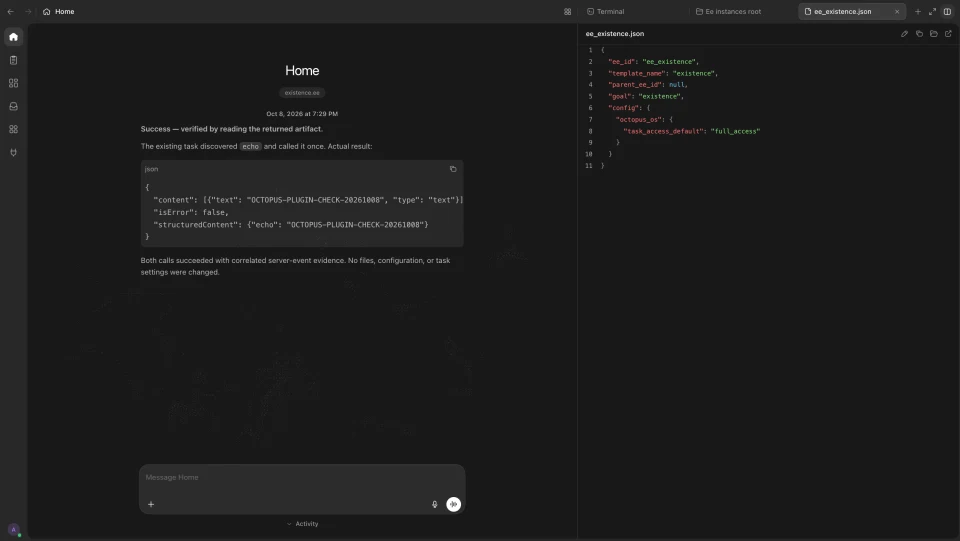The width and height of the screenshot is (960, 541).
Task: Click the ee_existence.json file name header
Action: click(x=615, y=34)
